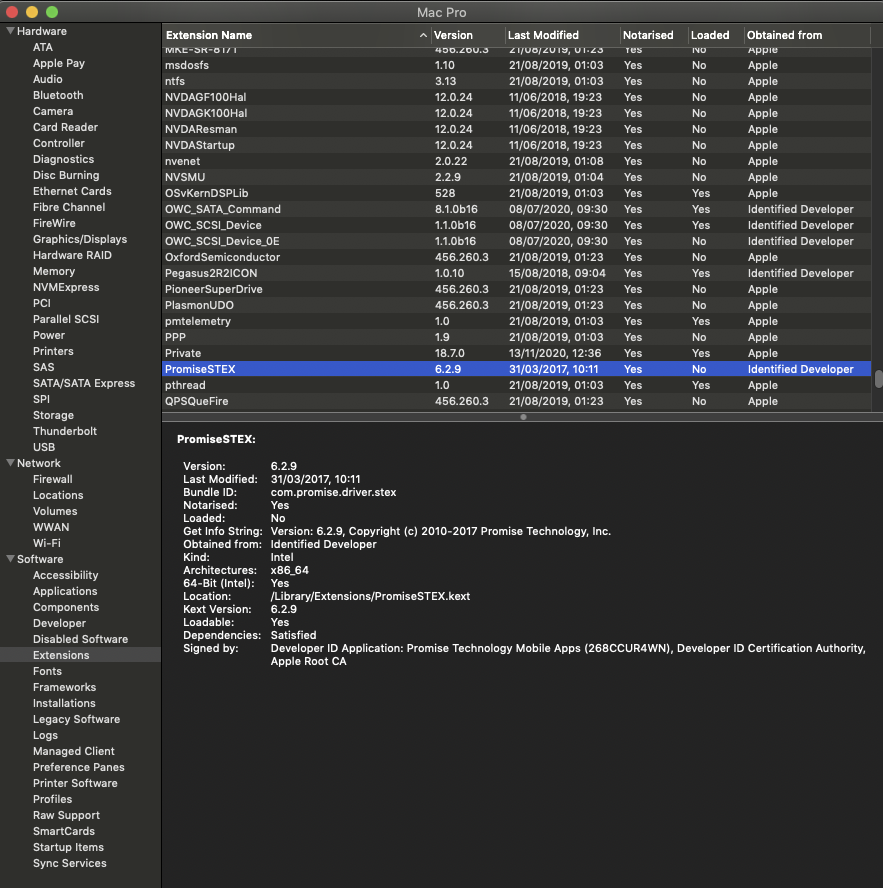Select the NVDAStartup extension row
Screen dimensions: 883x888
point(200,145)
